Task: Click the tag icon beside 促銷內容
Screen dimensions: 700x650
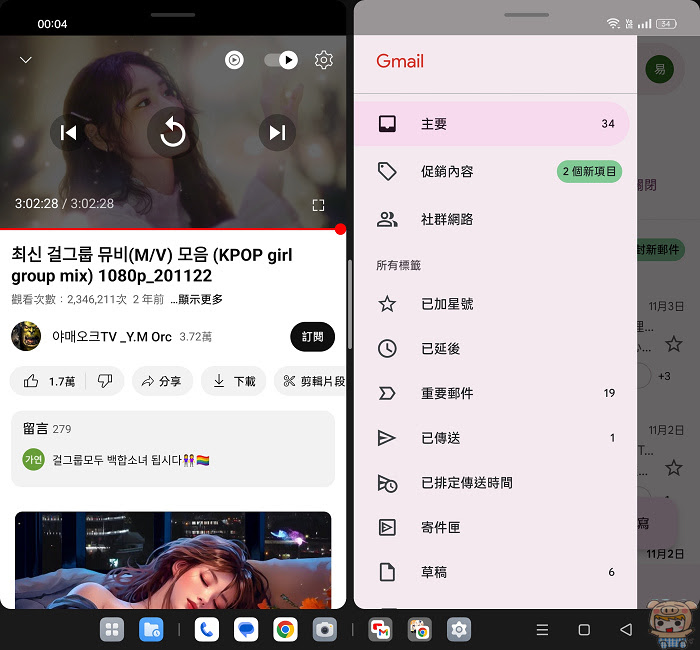Action: (387, 171)
